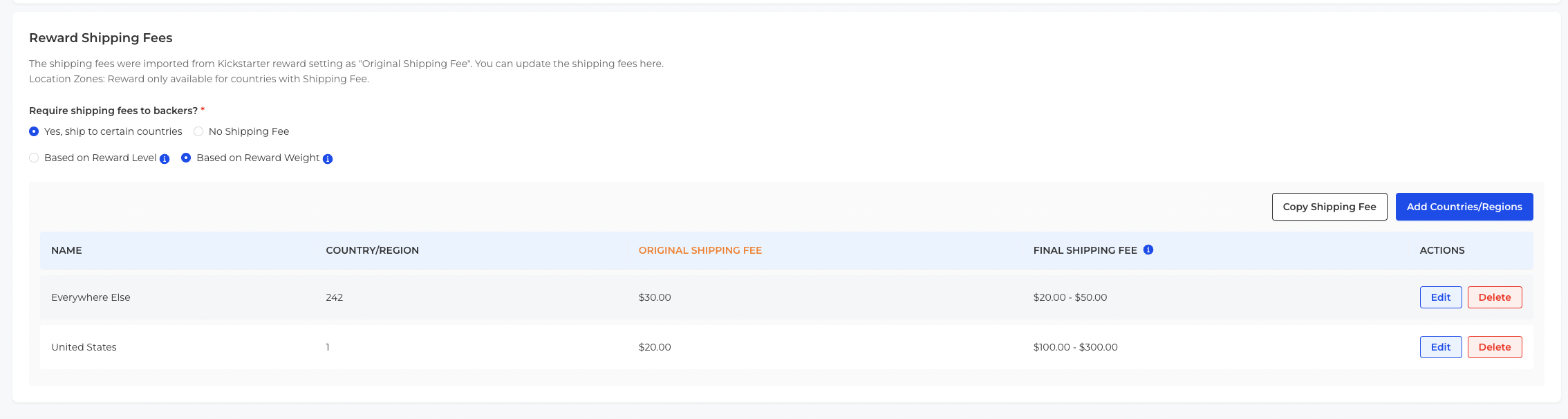Click info icon next to Reward Weight
Image resolution: width=1568 pixels, height=419 pixels.
pos(328,159)
